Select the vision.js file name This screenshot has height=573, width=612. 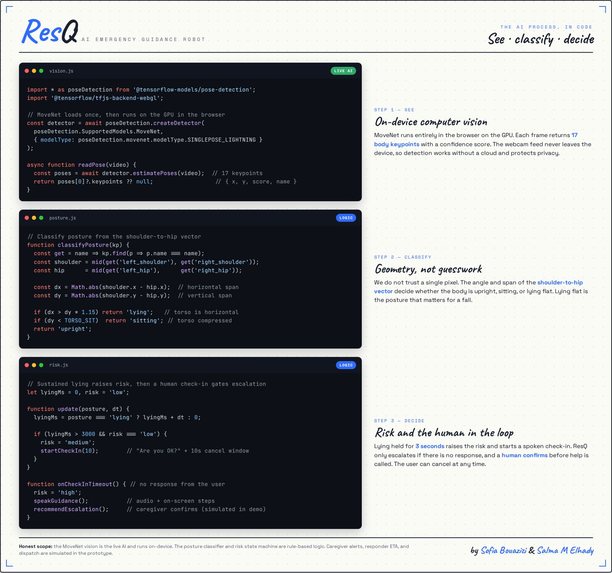point(61,71)
